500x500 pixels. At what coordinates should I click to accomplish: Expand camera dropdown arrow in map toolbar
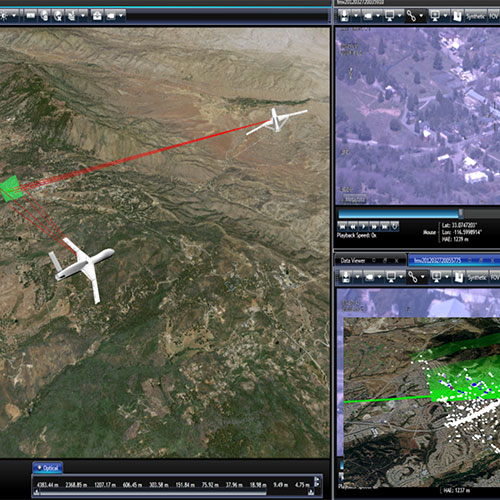120,15
